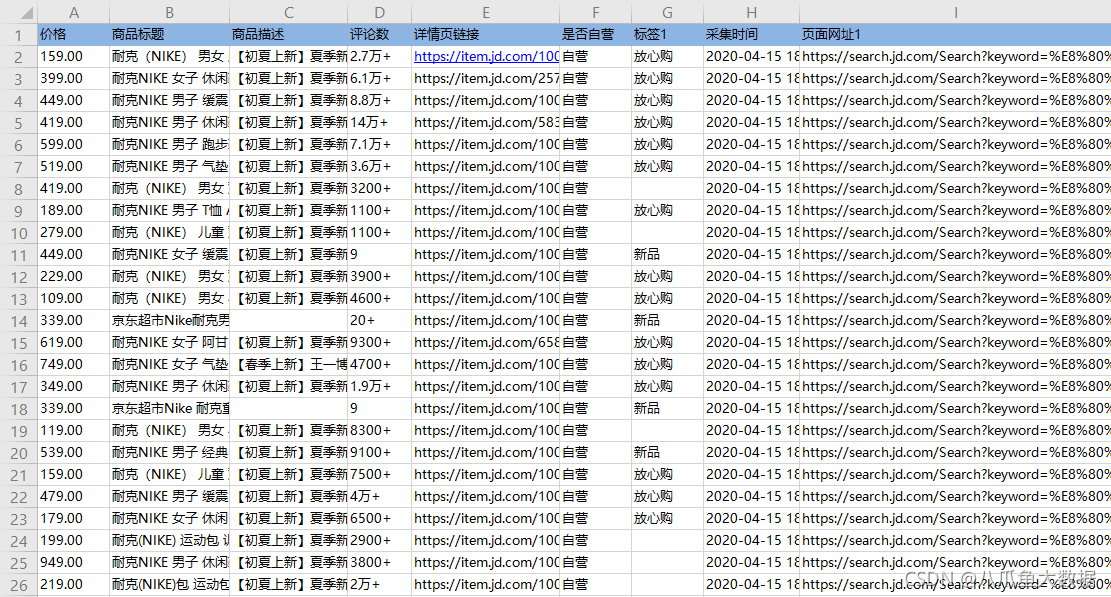The width and height of the screenshot is (1111, 597).
Task: Click the https://item.jd.com/257 link cell
Action: click(486, 78)
